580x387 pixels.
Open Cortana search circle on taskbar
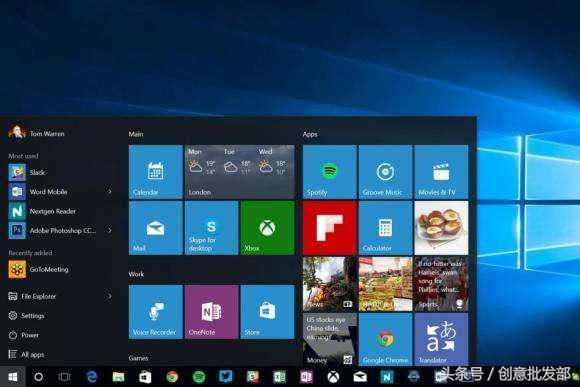38,377
